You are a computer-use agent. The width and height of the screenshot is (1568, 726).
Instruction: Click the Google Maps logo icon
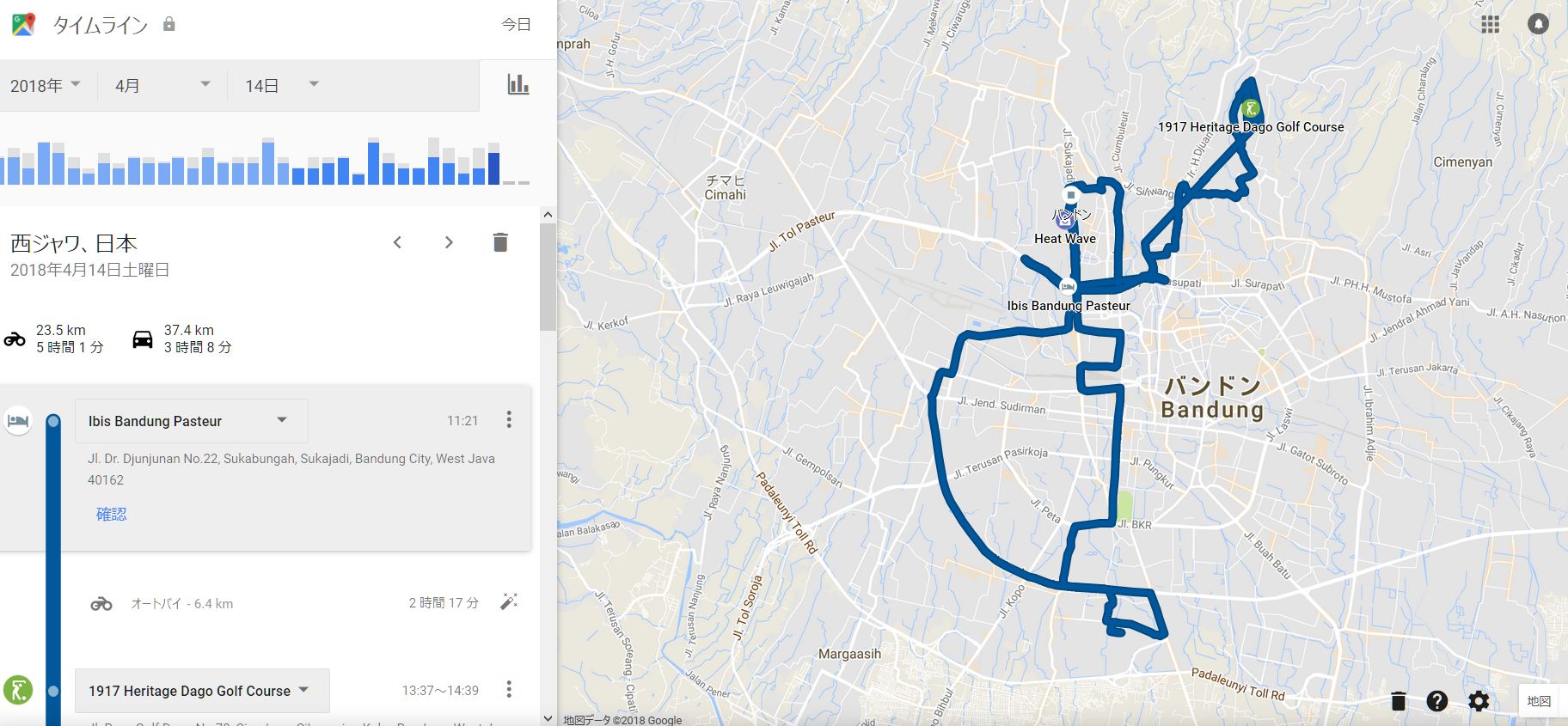click(23, 24)
